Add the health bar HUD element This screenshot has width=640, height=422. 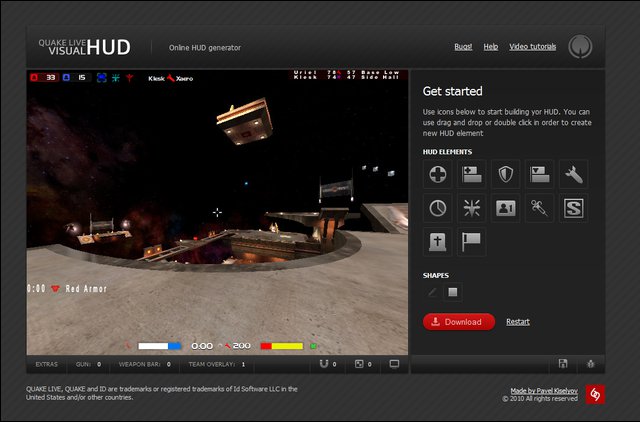(472, 174)
